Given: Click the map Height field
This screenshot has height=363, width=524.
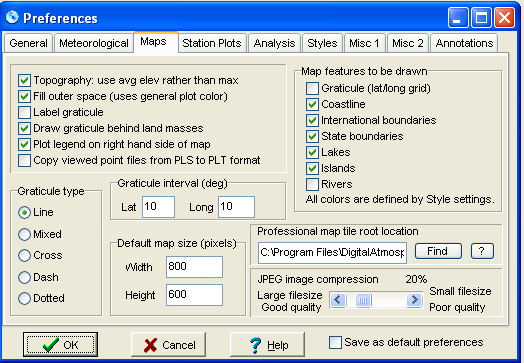Looking at the screenshot, I should 194,295.
